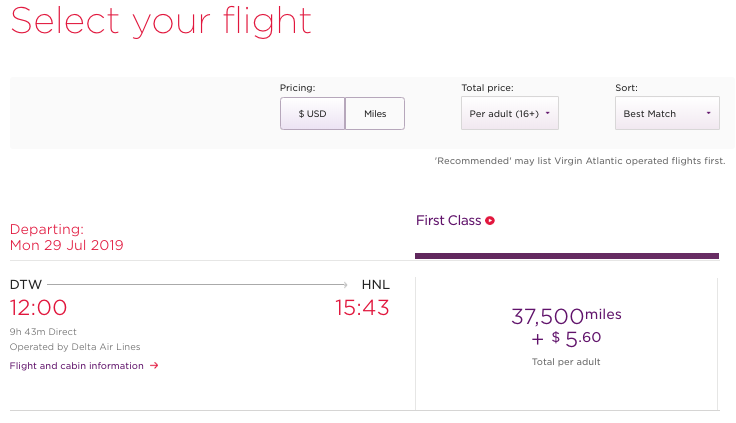The height and width of the screenshot is (423, 736).
Task: Click the 15:43 arrival time
Action: (x=362, y=308)
